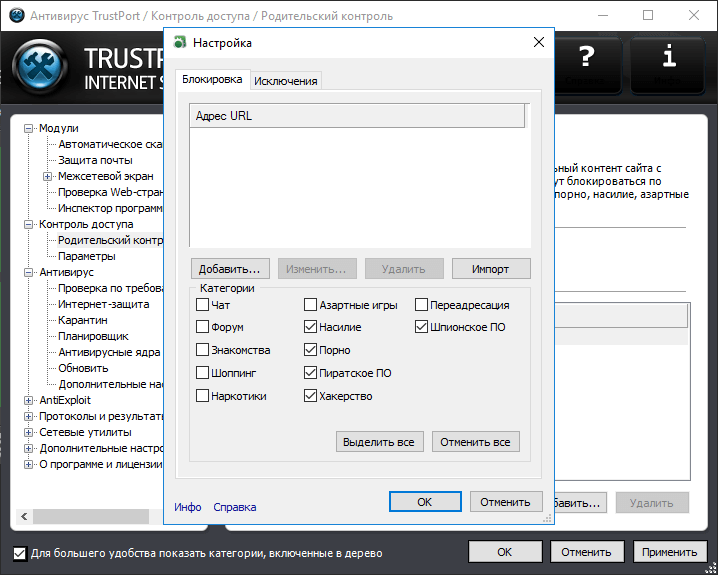Uncheck the Шпионское ПО checkbox
This screenshot has width=718, height=575.
click(x=421, y=327)
